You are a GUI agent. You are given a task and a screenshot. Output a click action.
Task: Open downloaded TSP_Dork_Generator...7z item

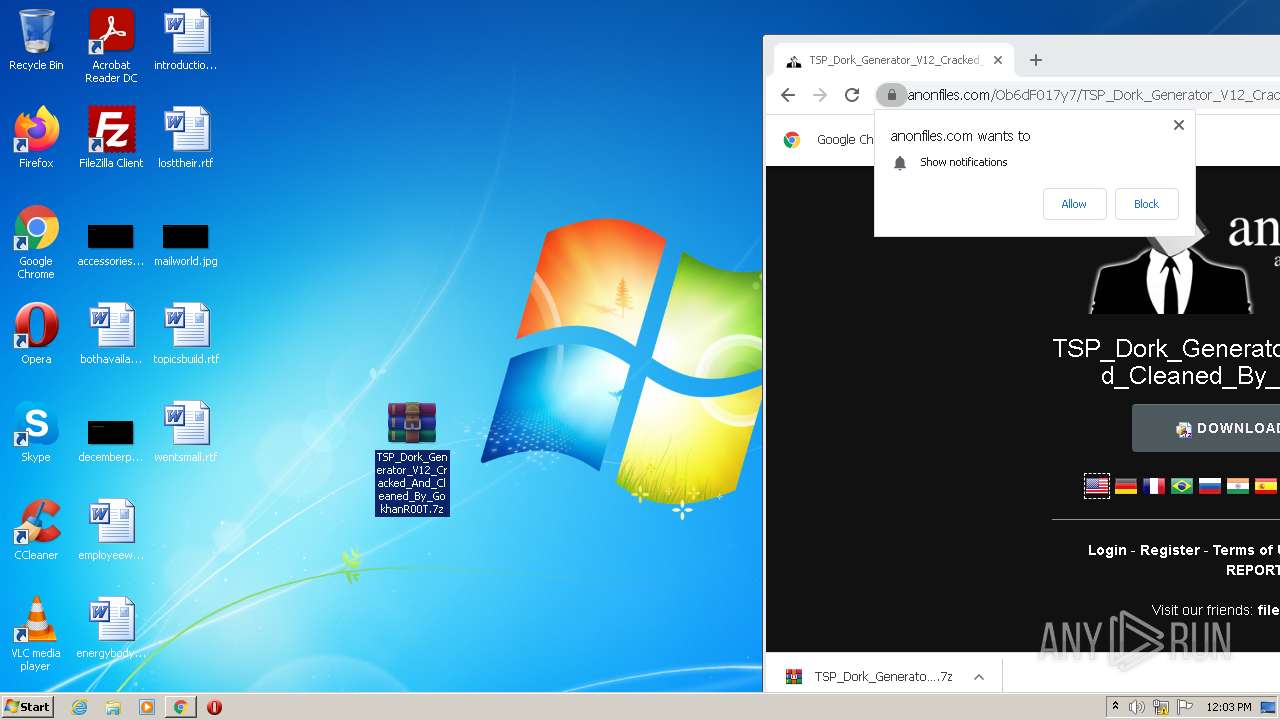(x=868, y=677)
